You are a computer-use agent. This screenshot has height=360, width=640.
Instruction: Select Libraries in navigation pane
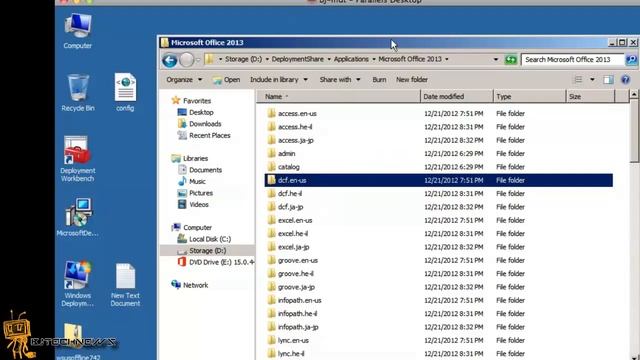coord(190,158)
